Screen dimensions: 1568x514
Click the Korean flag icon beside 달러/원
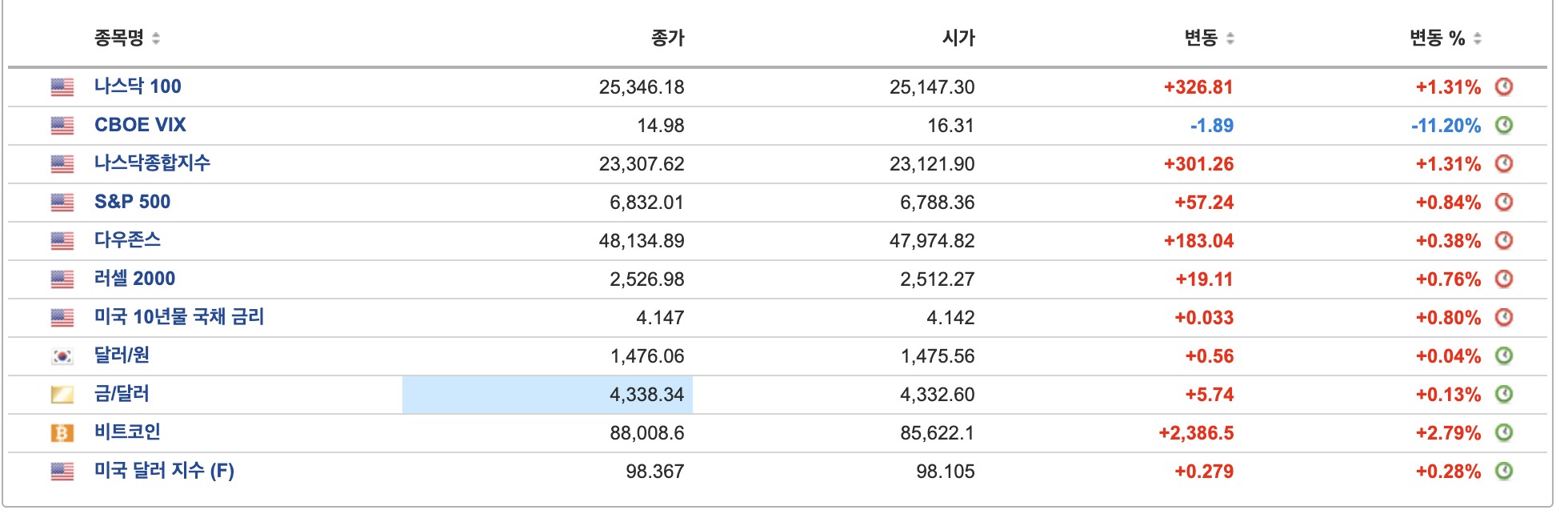[62, 356]
